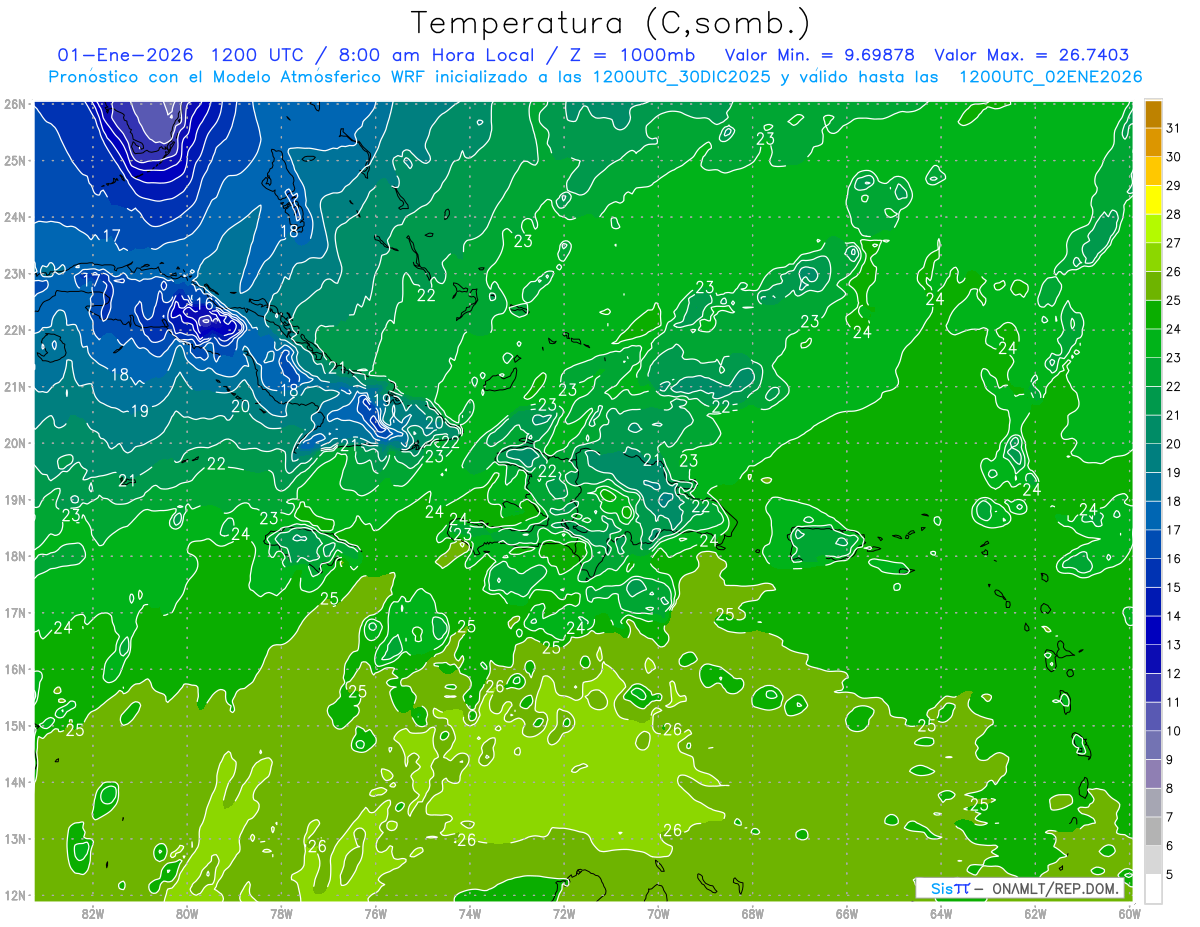Click the longitude axis label '78W'

click(281, 913)
